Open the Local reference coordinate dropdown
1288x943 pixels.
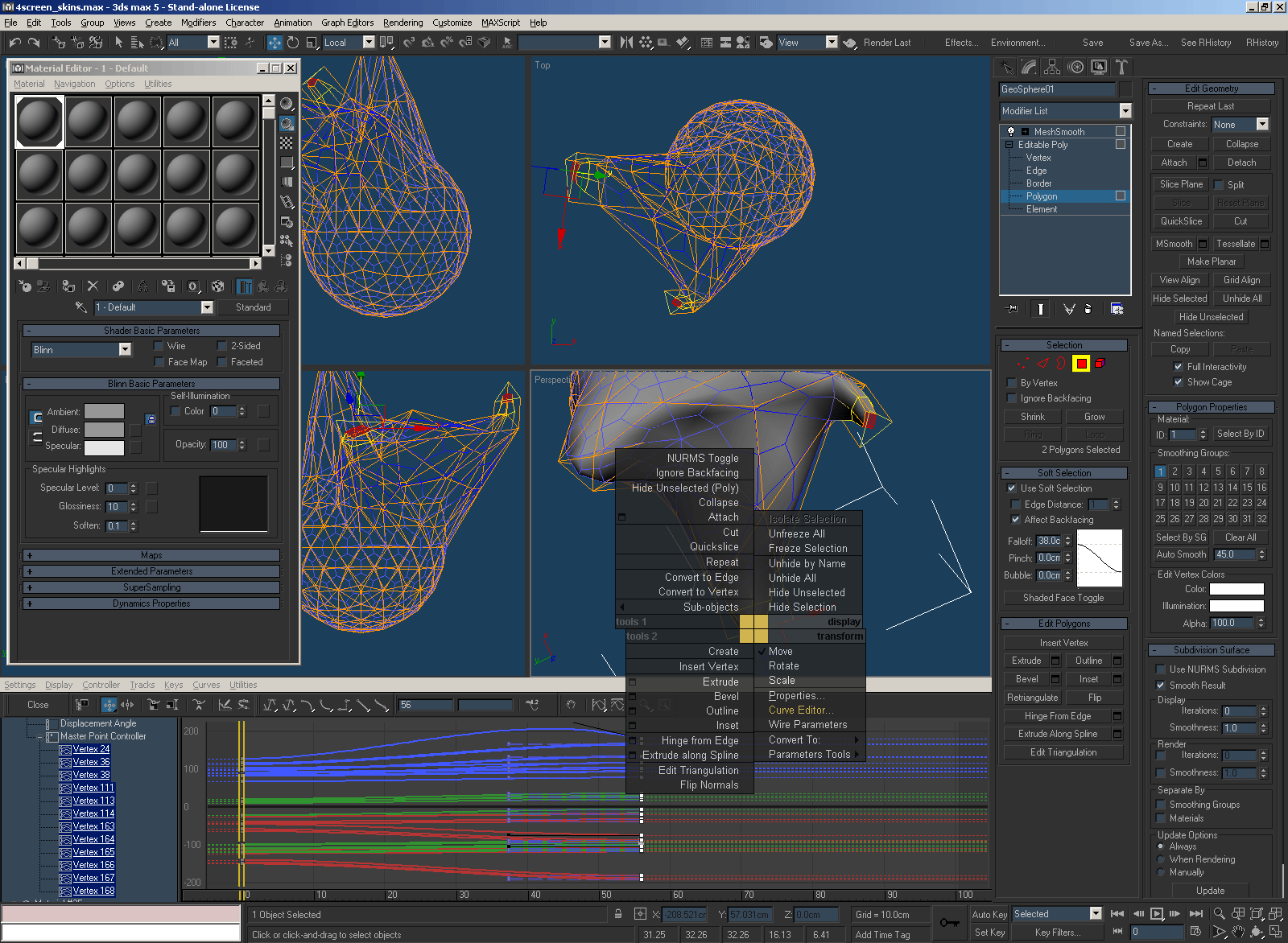click(x=349, y=42)
